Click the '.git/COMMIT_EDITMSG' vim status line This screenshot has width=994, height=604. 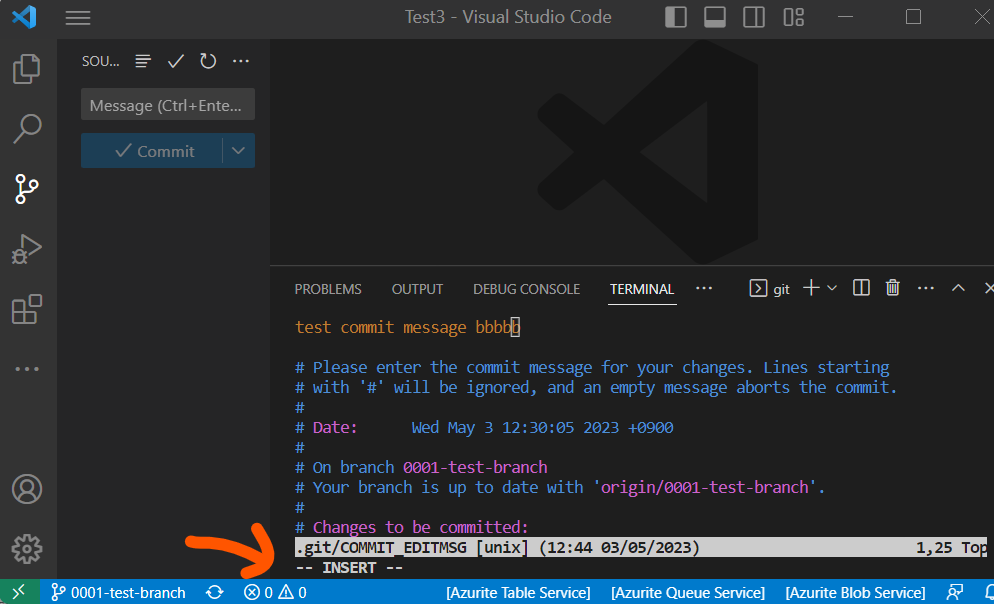tap(641, 548)
